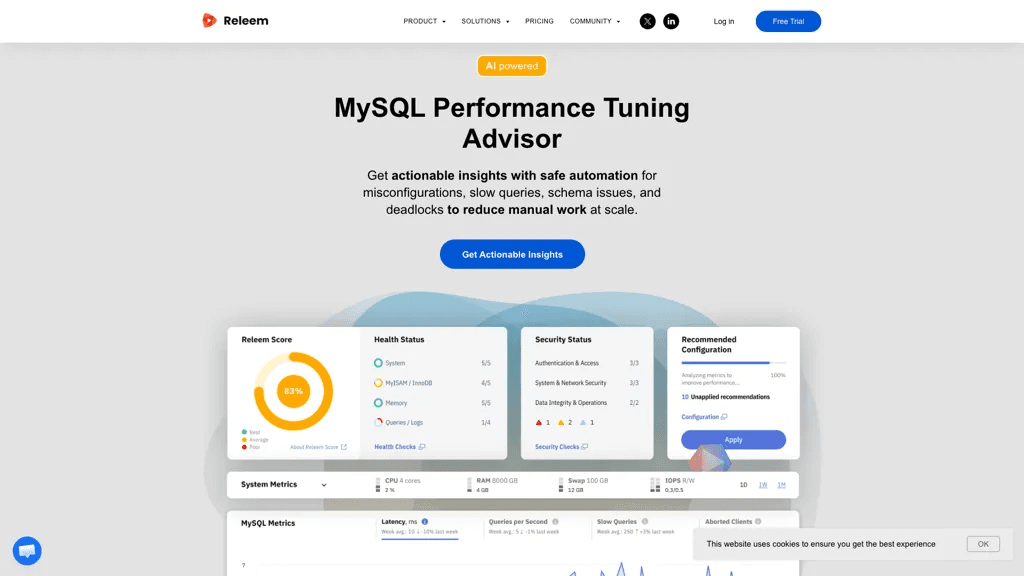Click the Aborted Clients info icon

pos(758,522)
